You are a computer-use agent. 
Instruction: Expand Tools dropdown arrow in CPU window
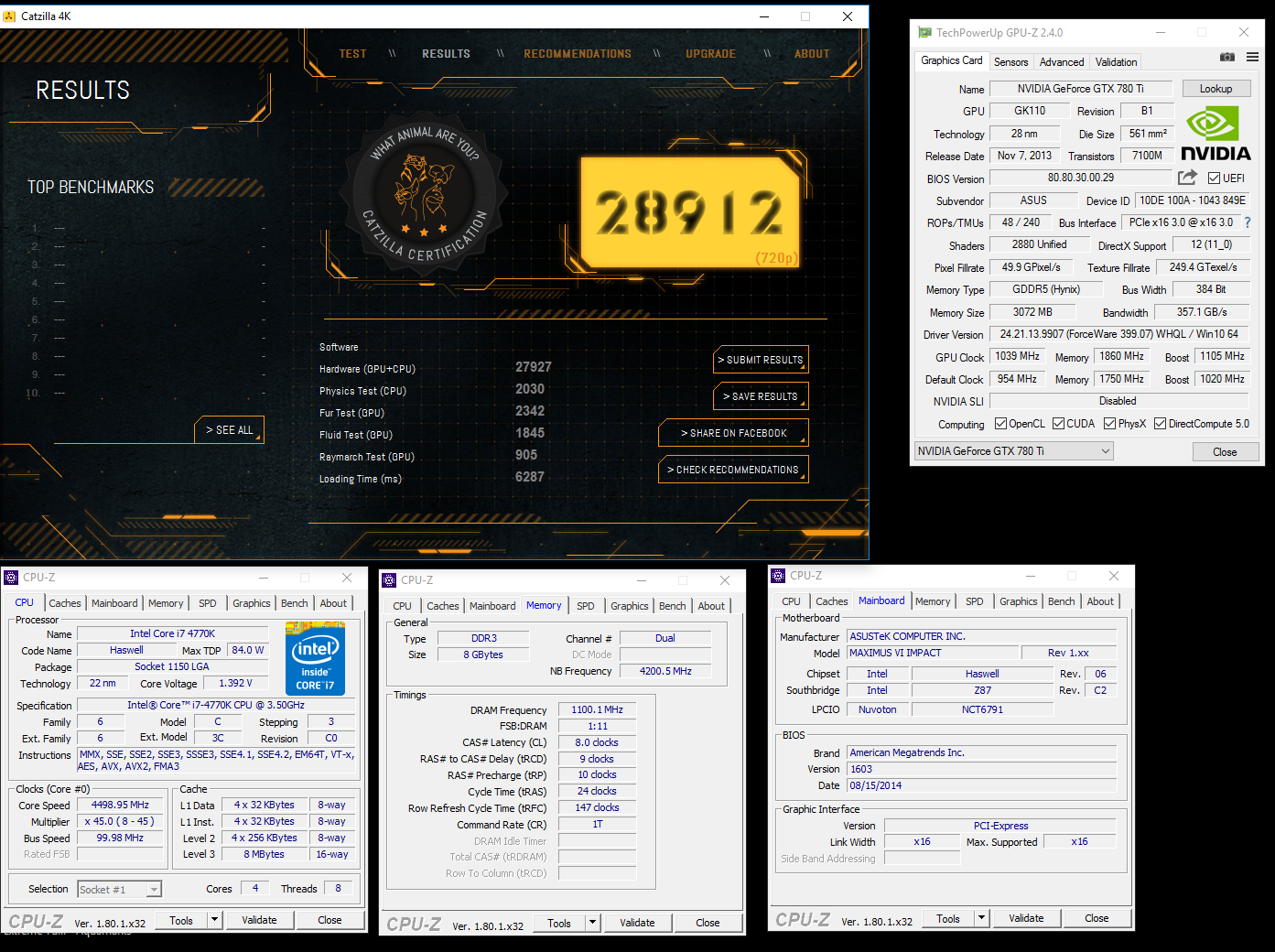pos(215,920)
